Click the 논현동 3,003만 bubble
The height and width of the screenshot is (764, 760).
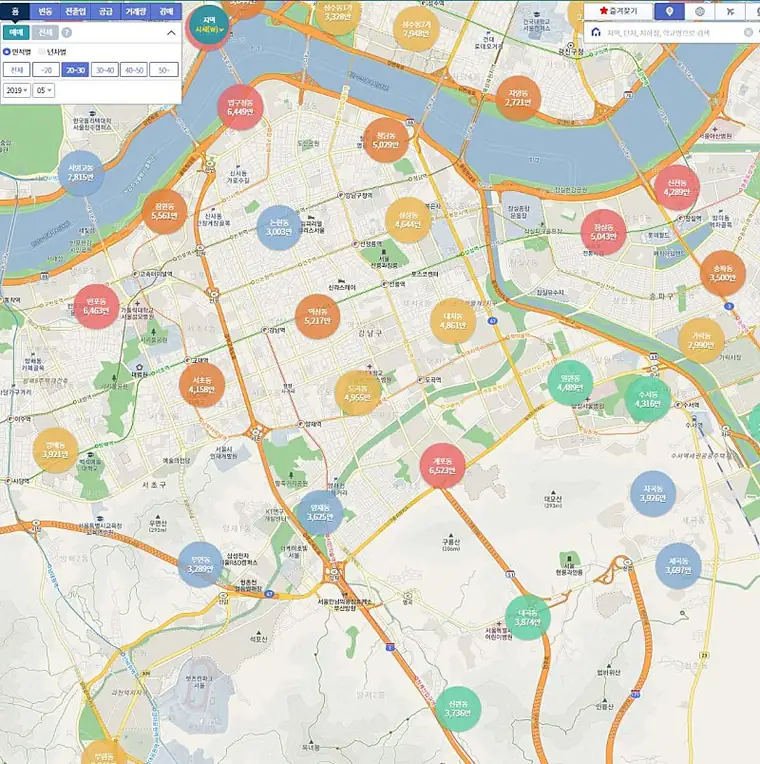pyautogui.click(x=279, y=227)
